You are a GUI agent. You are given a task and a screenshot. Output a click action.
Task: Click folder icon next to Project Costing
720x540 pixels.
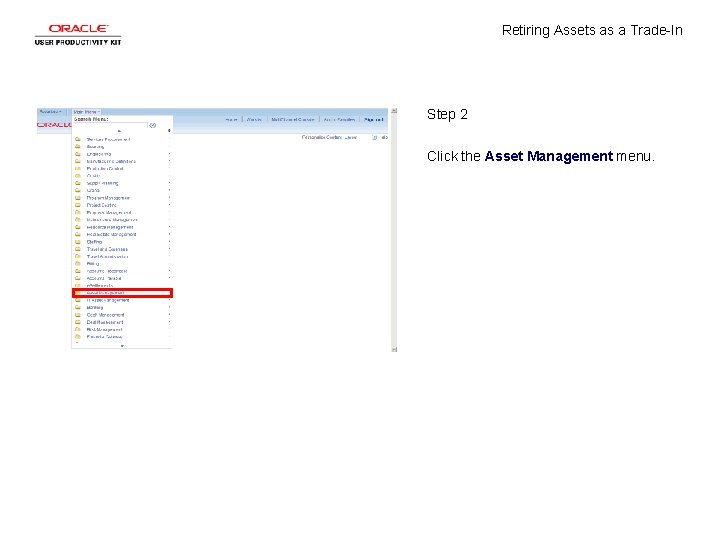tap(78, 205)
